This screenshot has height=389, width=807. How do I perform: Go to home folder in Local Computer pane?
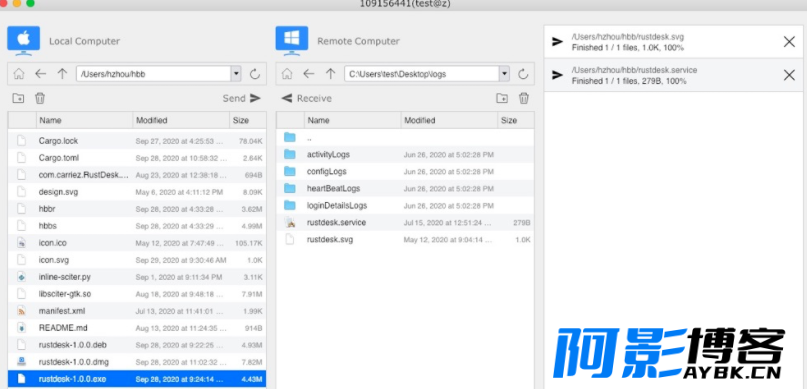pyautogui.click(x=19, y=74)
